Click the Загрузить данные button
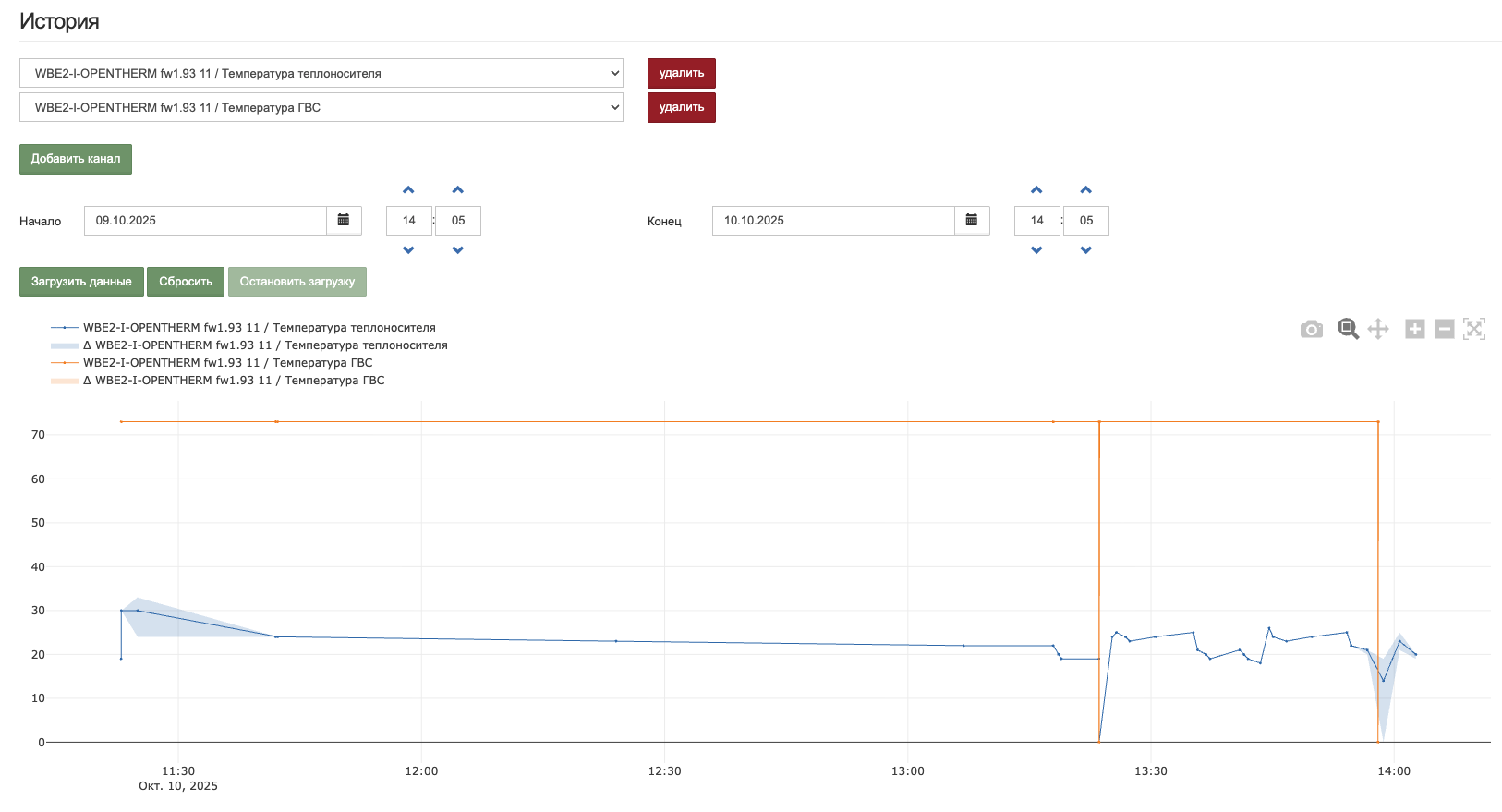 [81, 282]
